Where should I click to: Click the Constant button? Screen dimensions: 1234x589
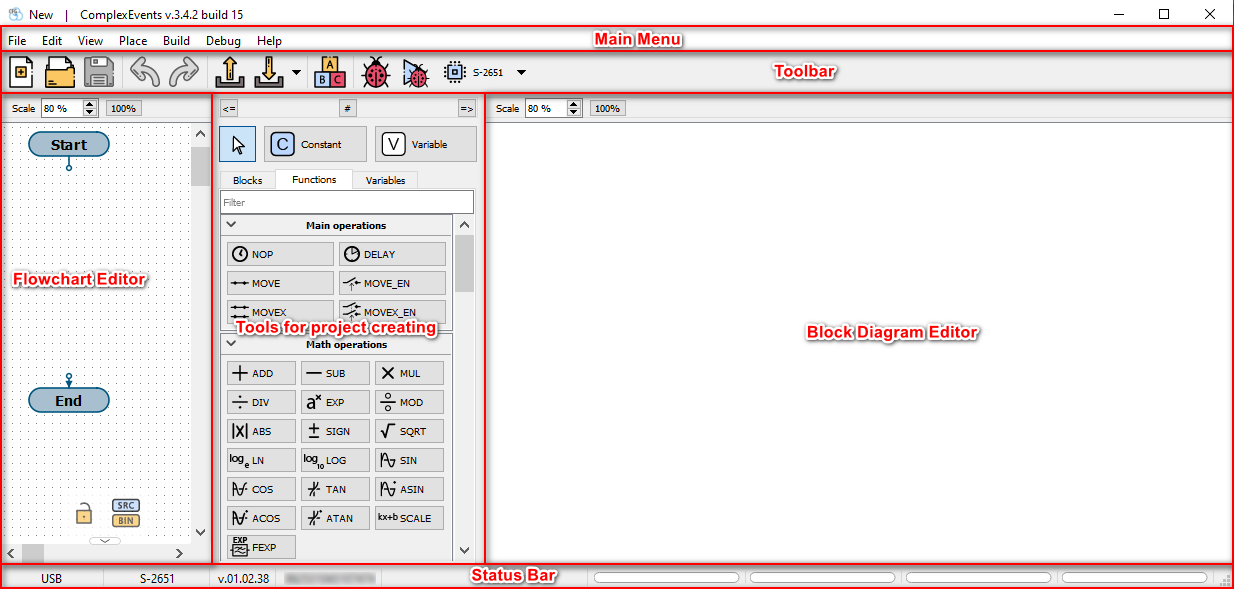(x=314, y=144)
